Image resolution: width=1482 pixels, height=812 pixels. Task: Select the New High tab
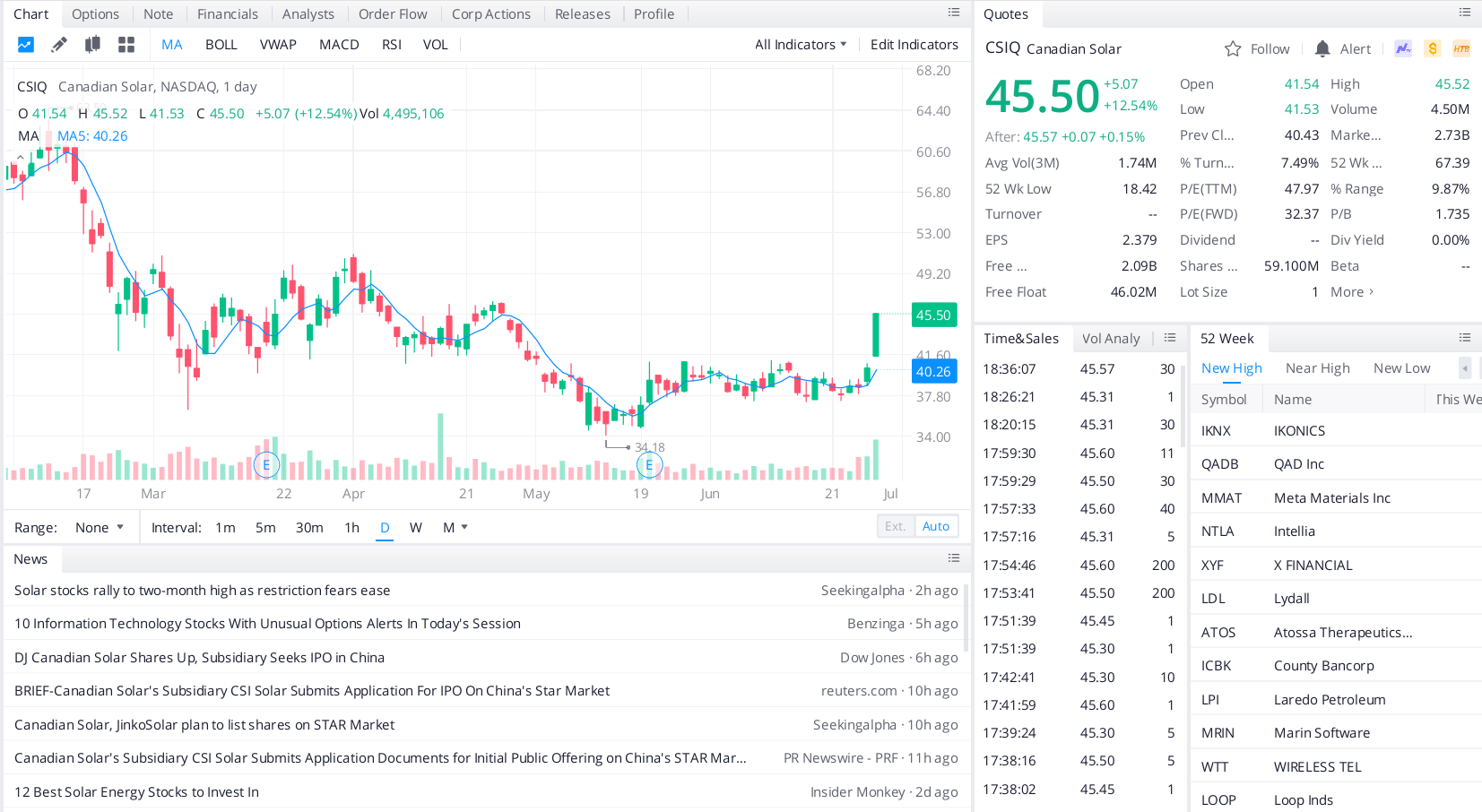[1232, 367]
